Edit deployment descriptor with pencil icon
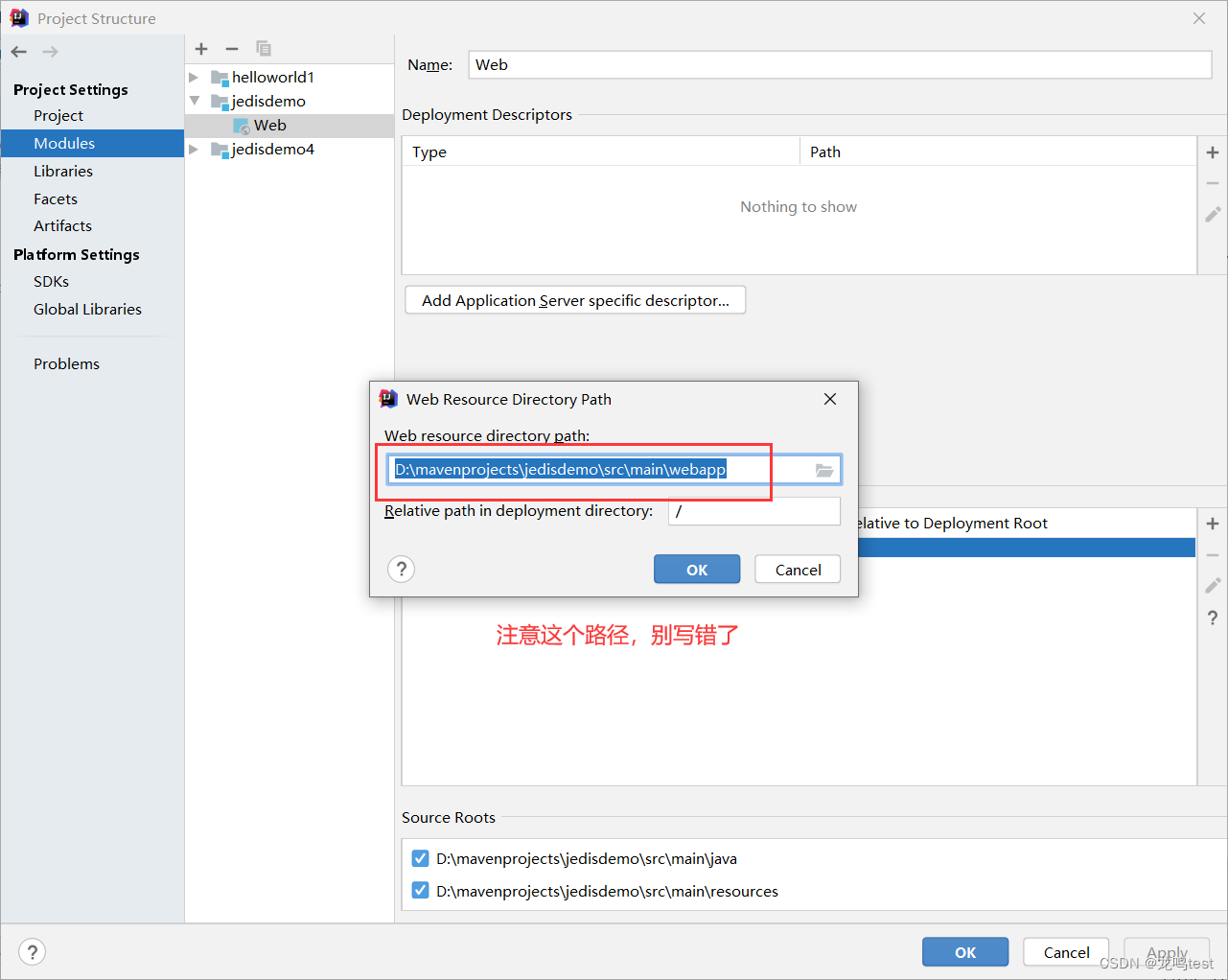The image size is (1228, 980). point(1213,214)
